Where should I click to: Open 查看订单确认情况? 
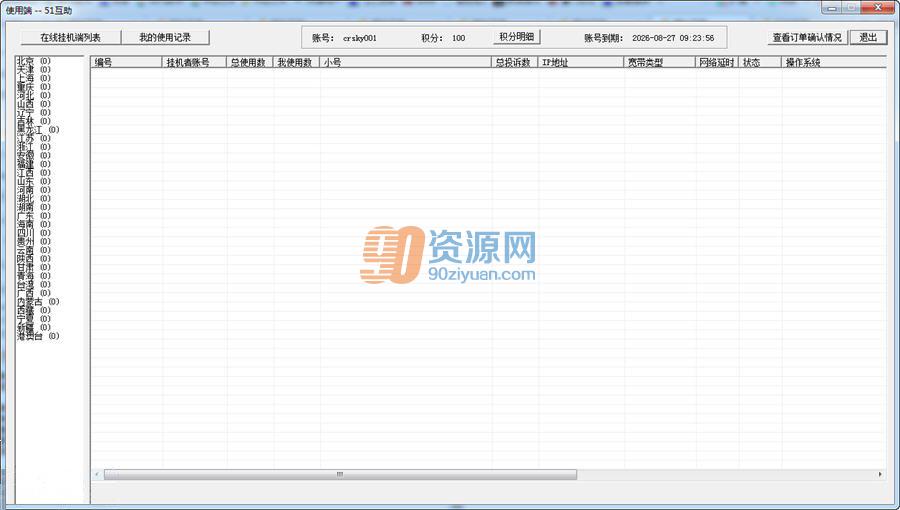click(x=807, y=37)
